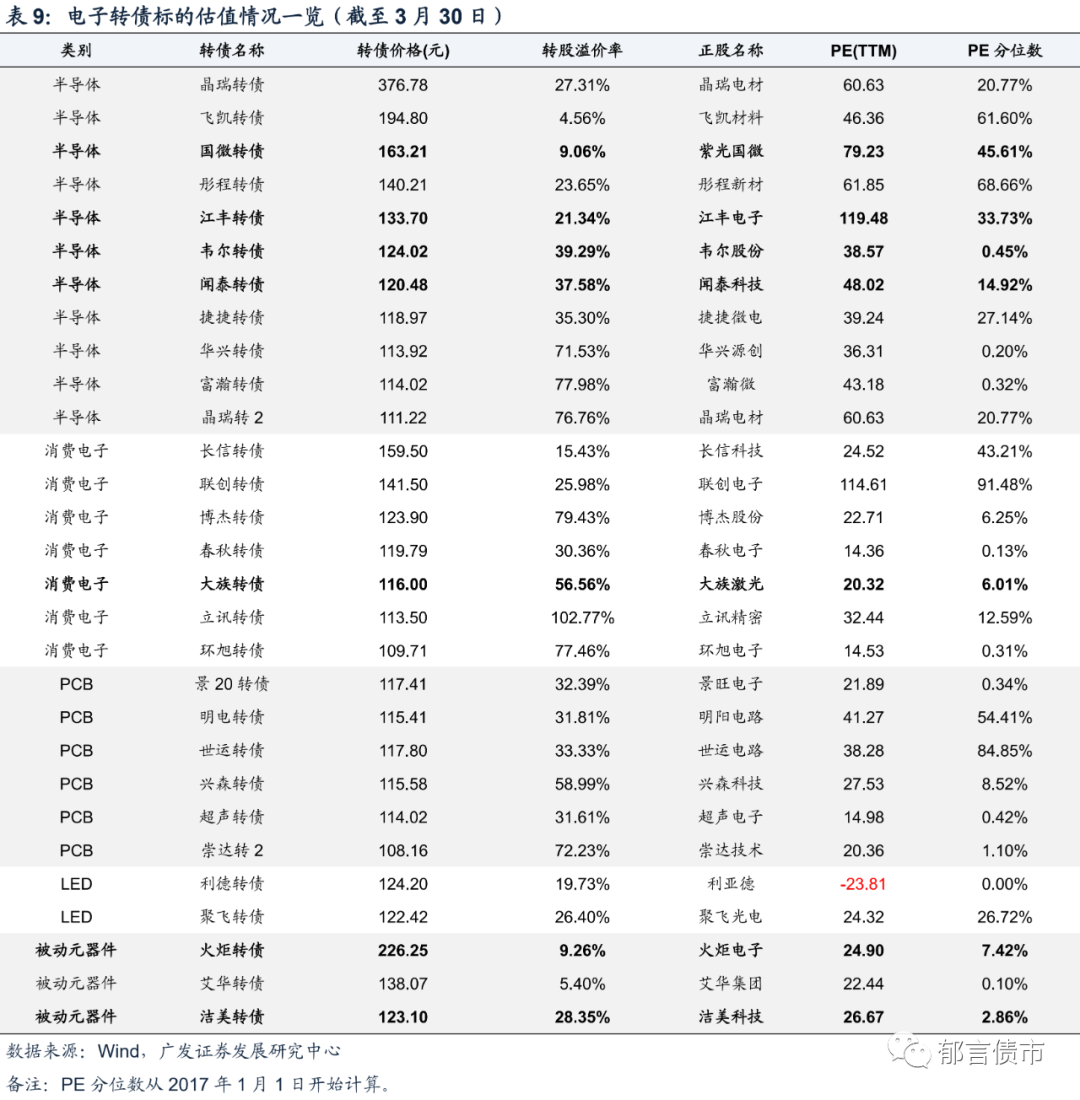Select the 江丰转债 cell
The image size is (1080, 1100).
(232, 217)
